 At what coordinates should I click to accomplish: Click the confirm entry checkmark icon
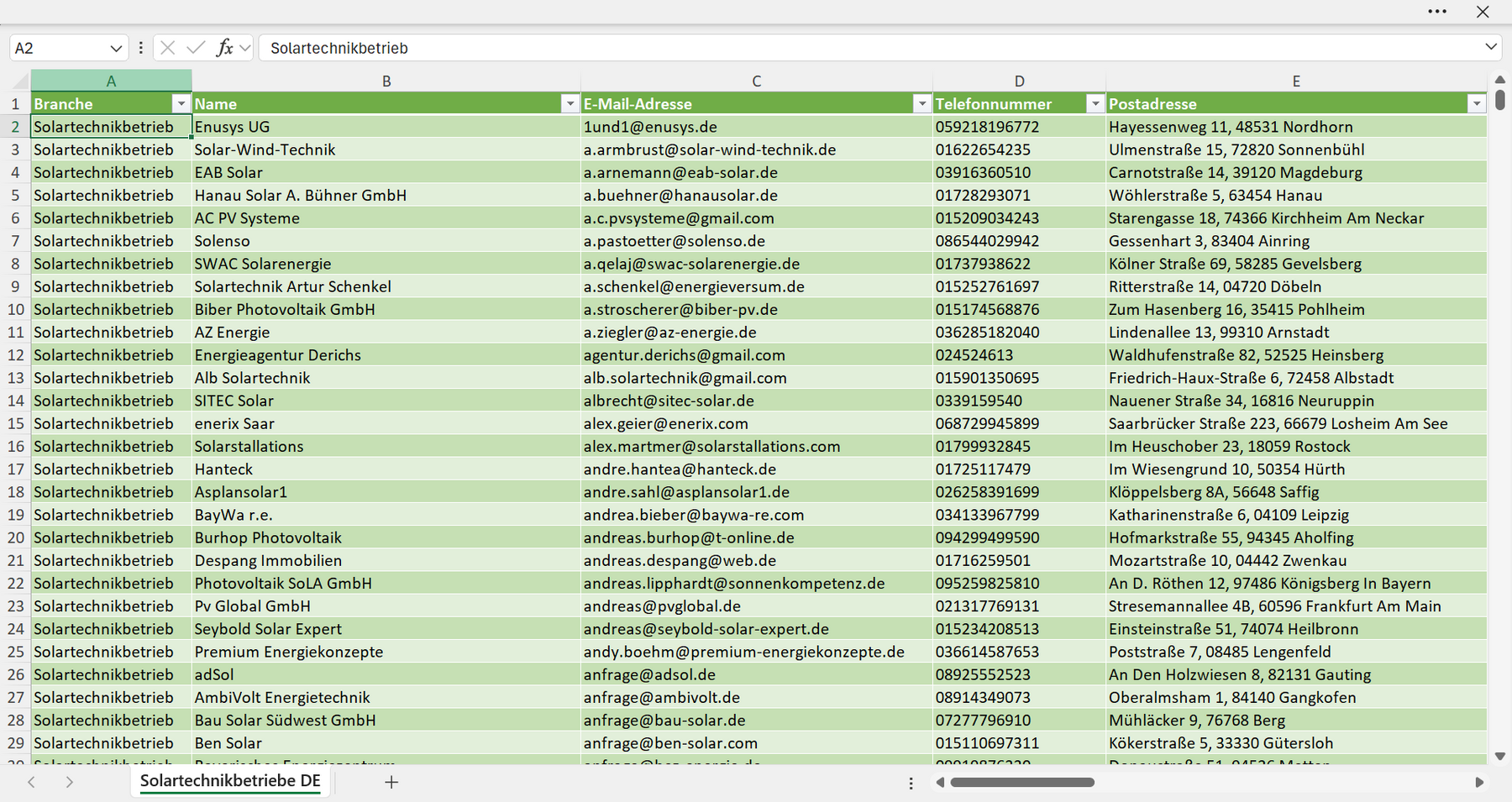[x=196, y=48]
